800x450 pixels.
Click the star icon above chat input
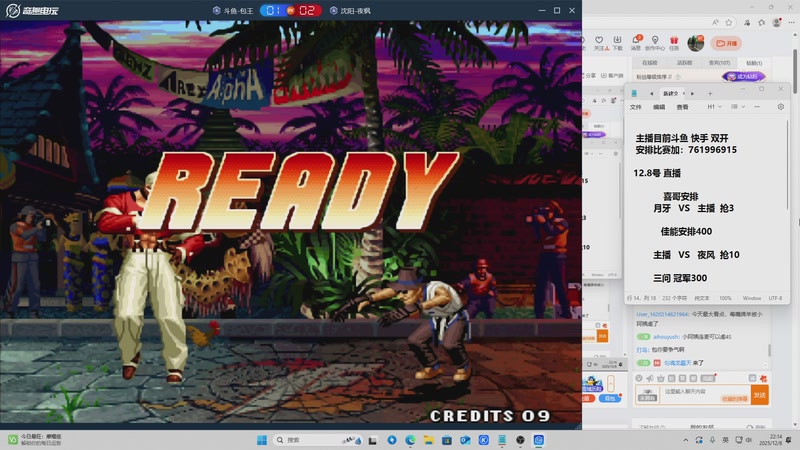point(661,378)
